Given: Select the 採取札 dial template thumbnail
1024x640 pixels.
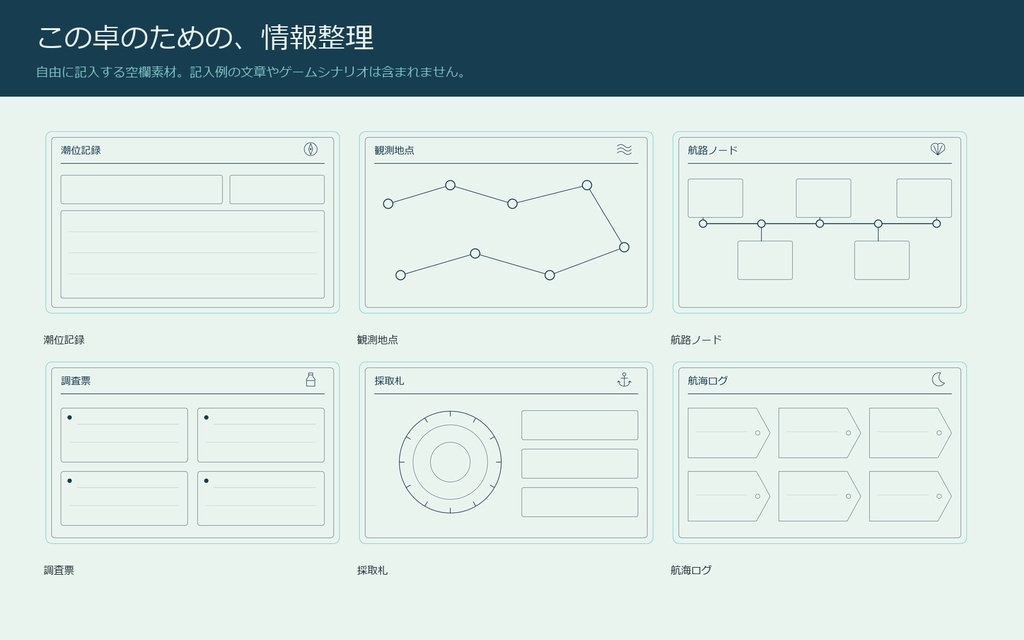Looking at the screenshot, I should coord(506,453).
